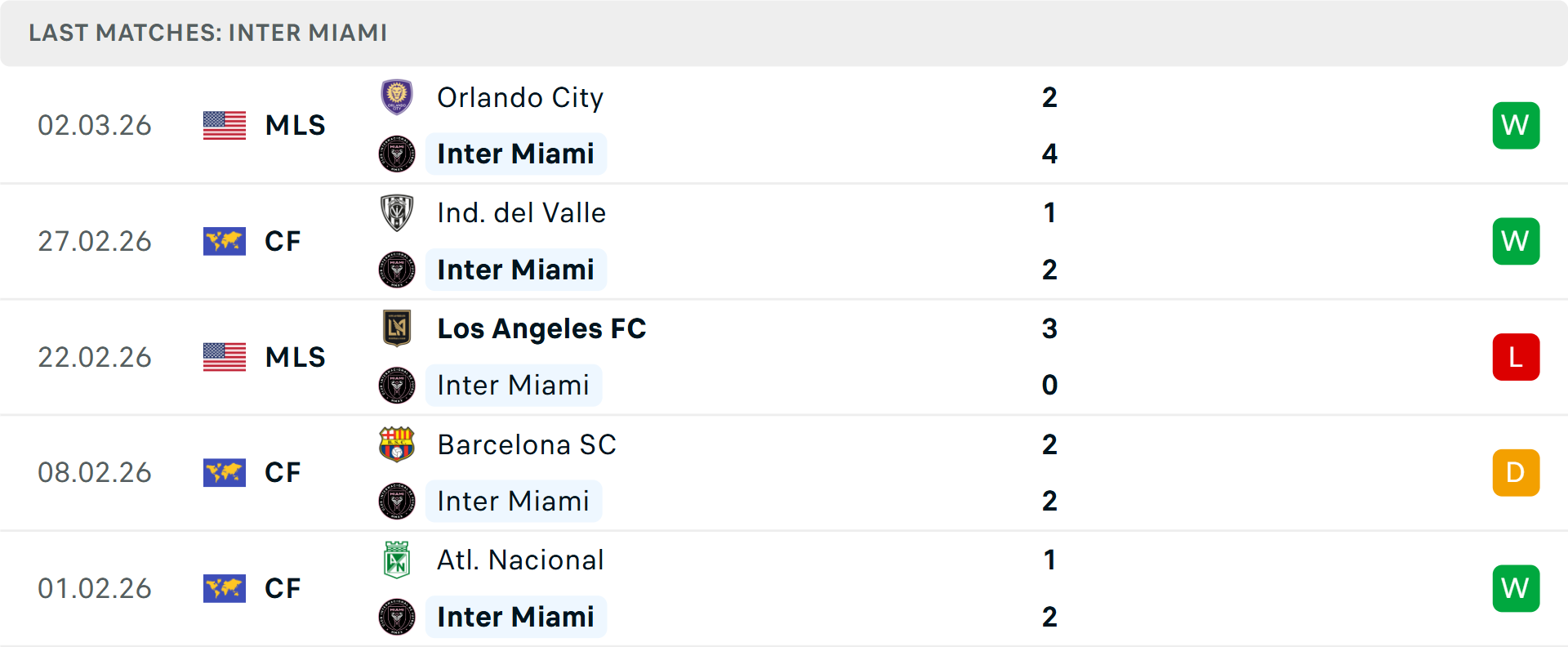
Task: Click the W result indicator for the Ind. del Valle match
Action: 1516,241
